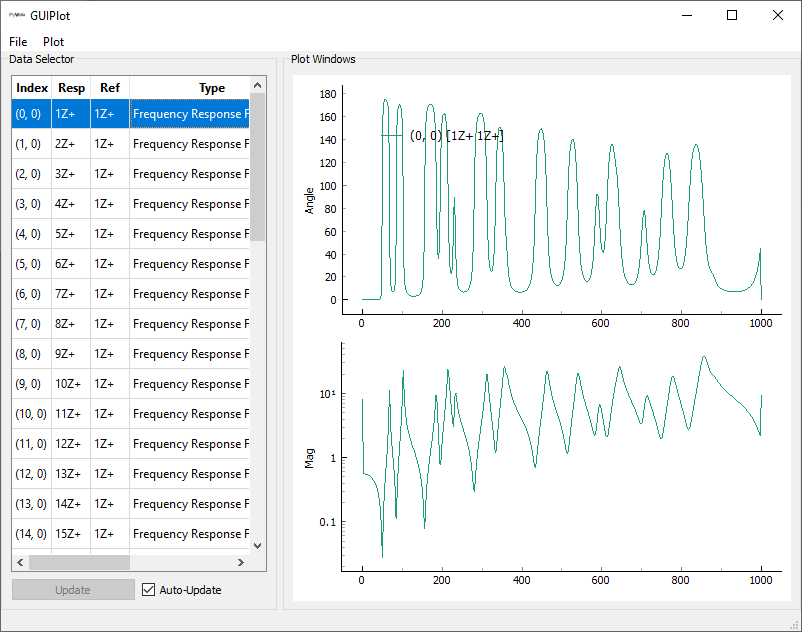The height and width of the screenshot is (632, 802).
Task: Maximize the GUIPlot window
Action: [x=732, y=15]
